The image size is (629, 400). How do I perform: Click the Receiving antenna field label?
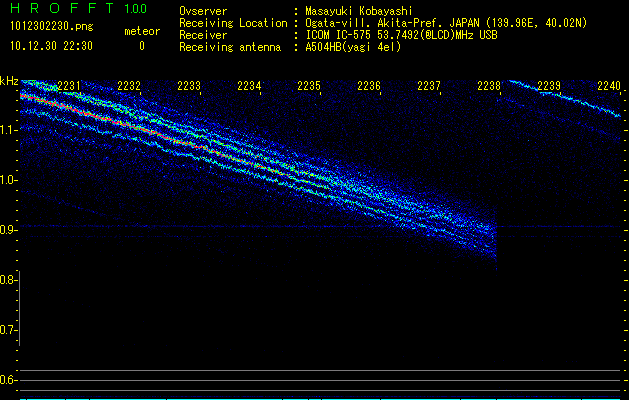(x=230, y=47)
